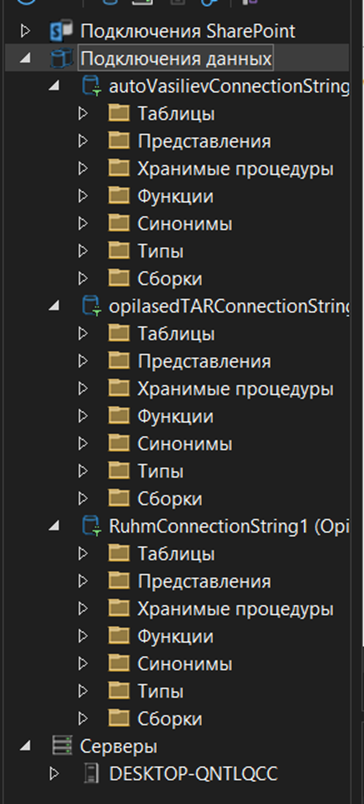Click the DESKTOP-QNTLQCC computer icon
This screenshot has height=804, width=364.
pos(92,774)
